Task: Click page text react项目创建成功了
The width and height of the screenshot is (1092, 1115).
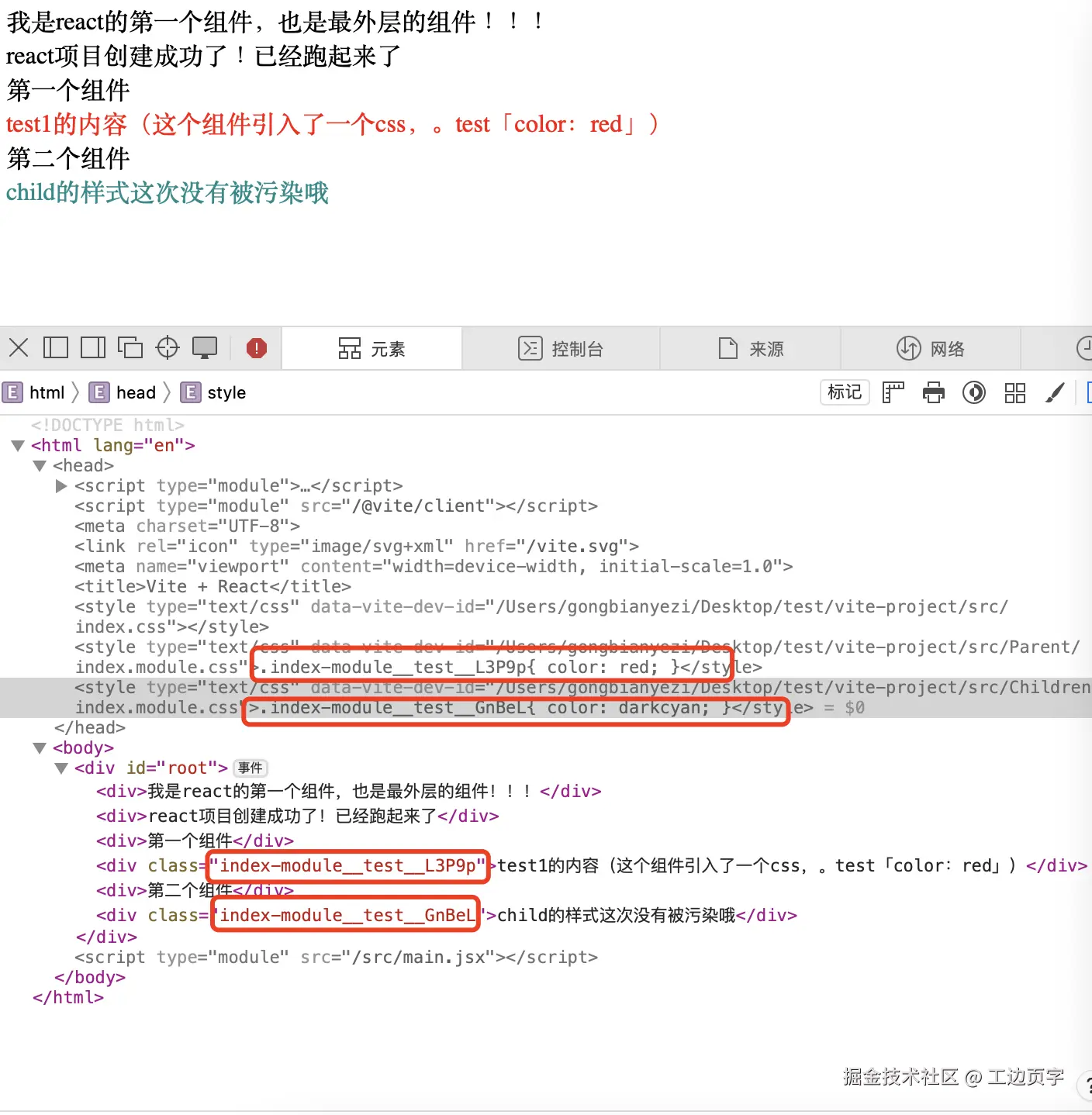Action: click(204, 56)
